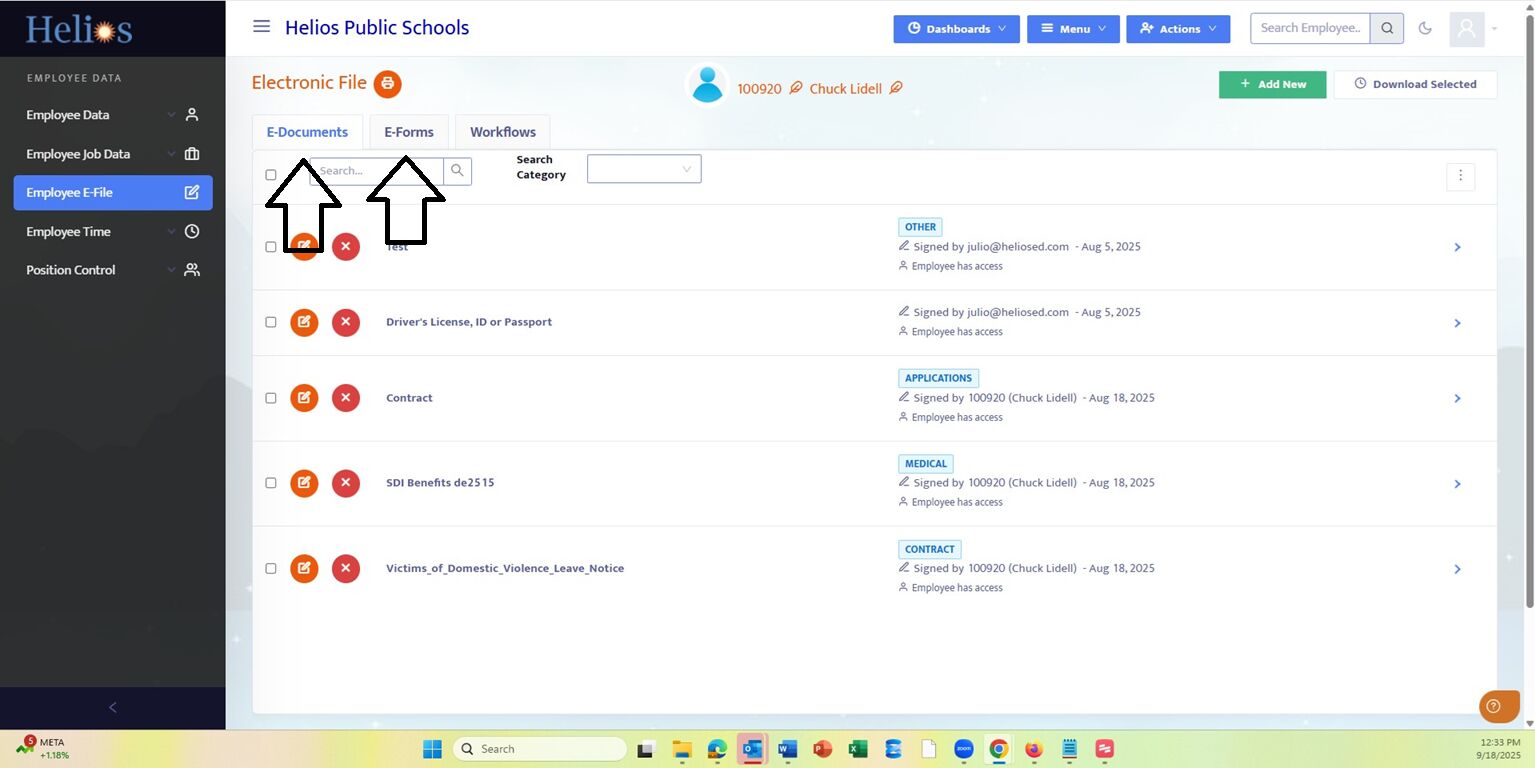Screen dimensions: 1535x768
Task: Open Zoom from the taskbar
Action: 964,749
